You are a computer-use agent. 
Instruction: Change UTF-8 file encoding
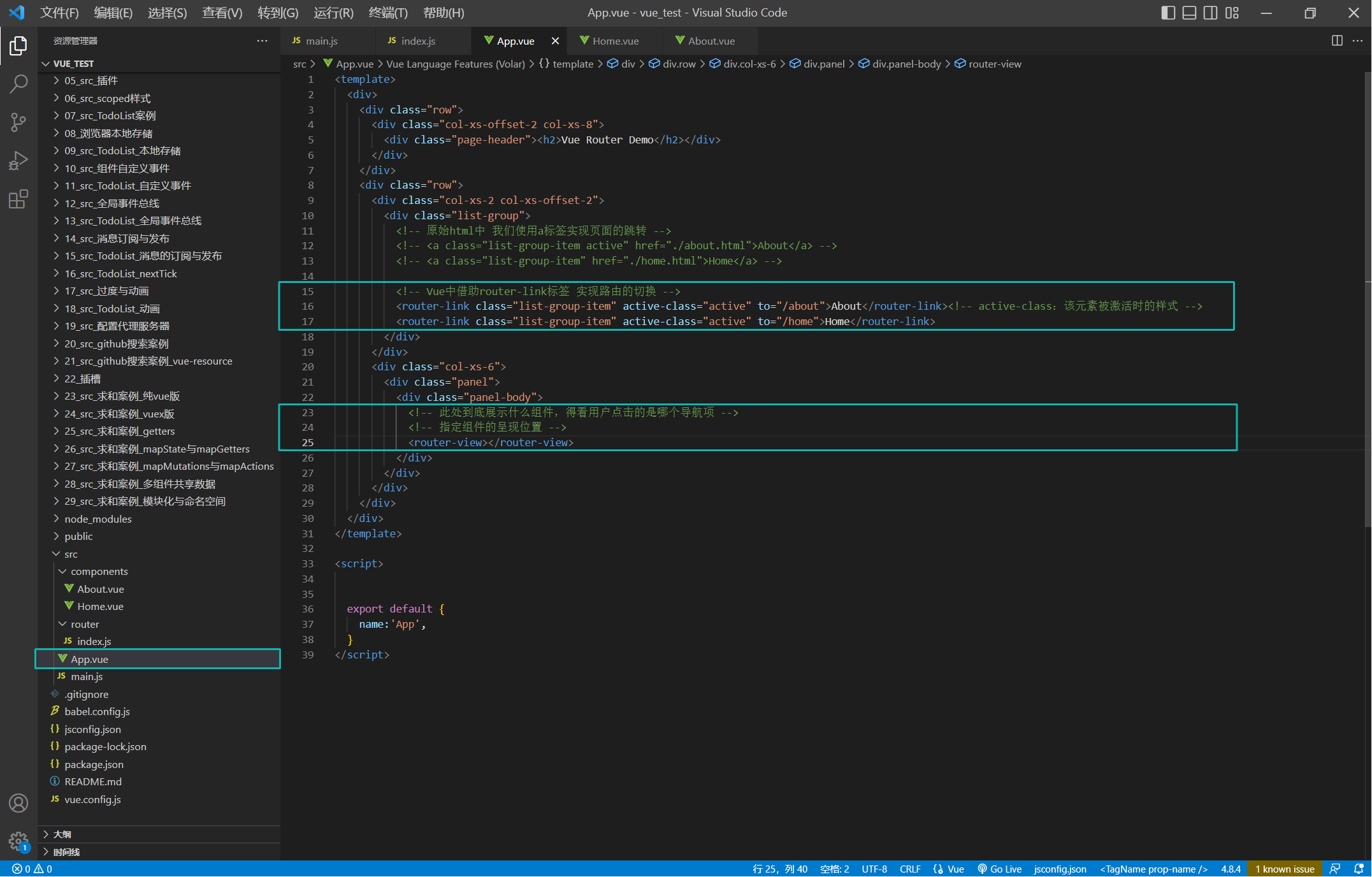[874, 869]
